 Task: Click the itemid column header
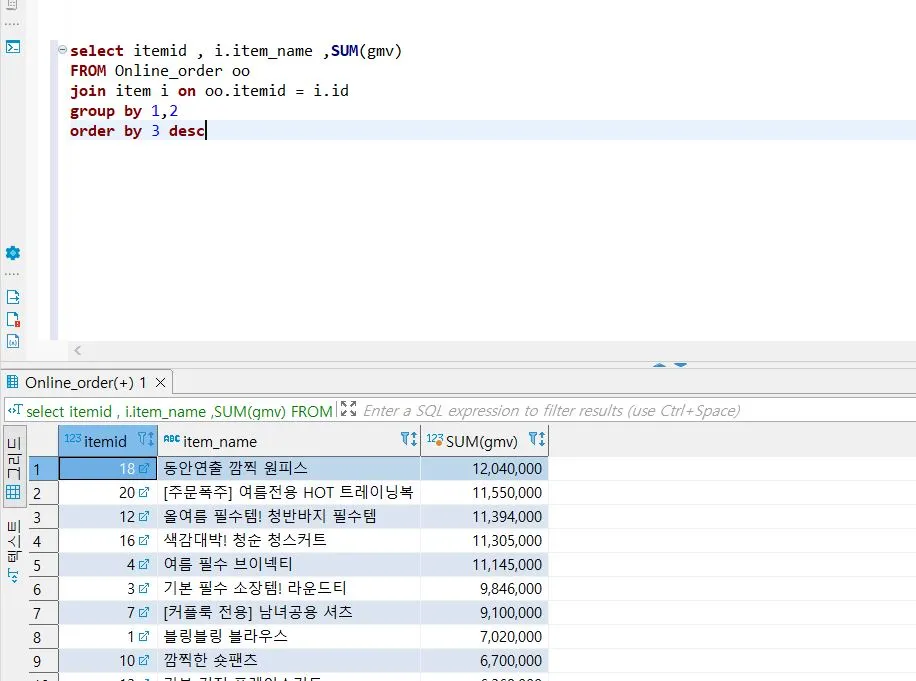(x=107, y=441)
